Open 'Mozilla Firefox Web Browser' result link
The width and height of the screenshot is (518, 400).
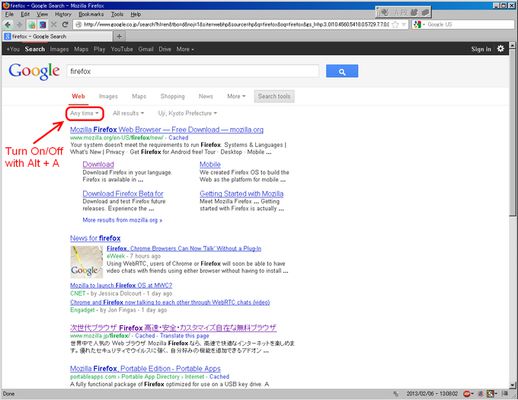point(167,130)
